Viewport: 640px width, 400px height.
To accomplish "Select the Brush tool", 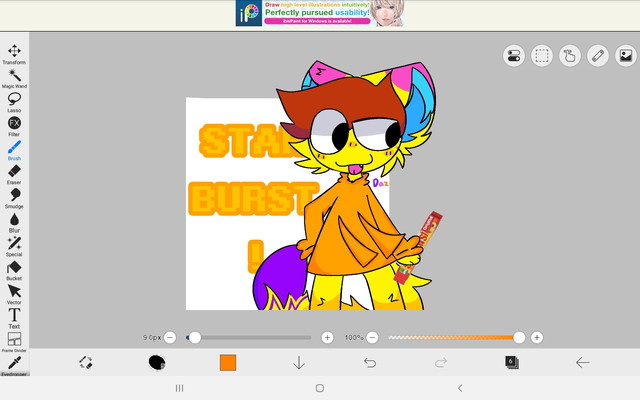I will click(x=14, y=151).
